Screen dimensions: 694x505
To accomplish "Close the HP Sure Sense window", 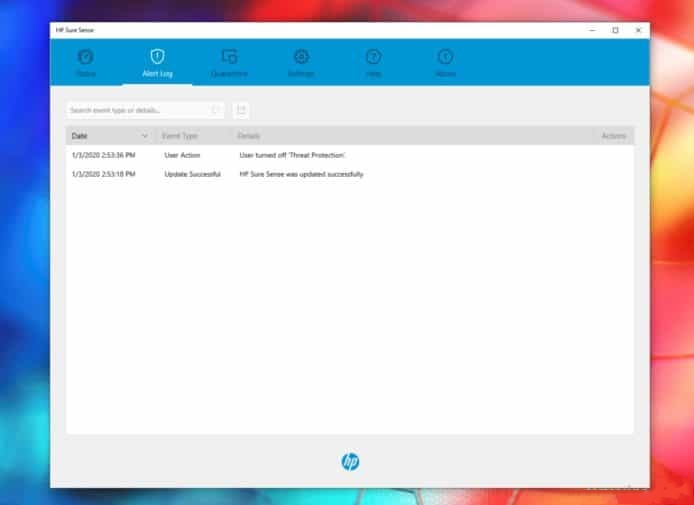I will pos(638,30).
